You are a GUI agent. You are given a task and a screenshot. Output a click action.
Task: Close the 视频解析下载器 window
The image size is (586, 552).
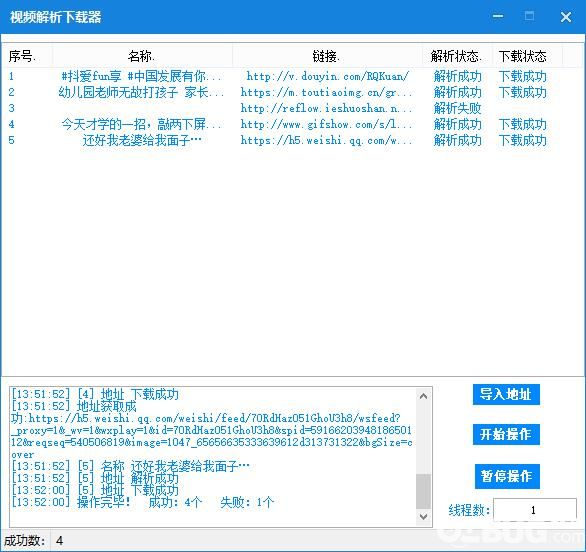coord(566,17)
